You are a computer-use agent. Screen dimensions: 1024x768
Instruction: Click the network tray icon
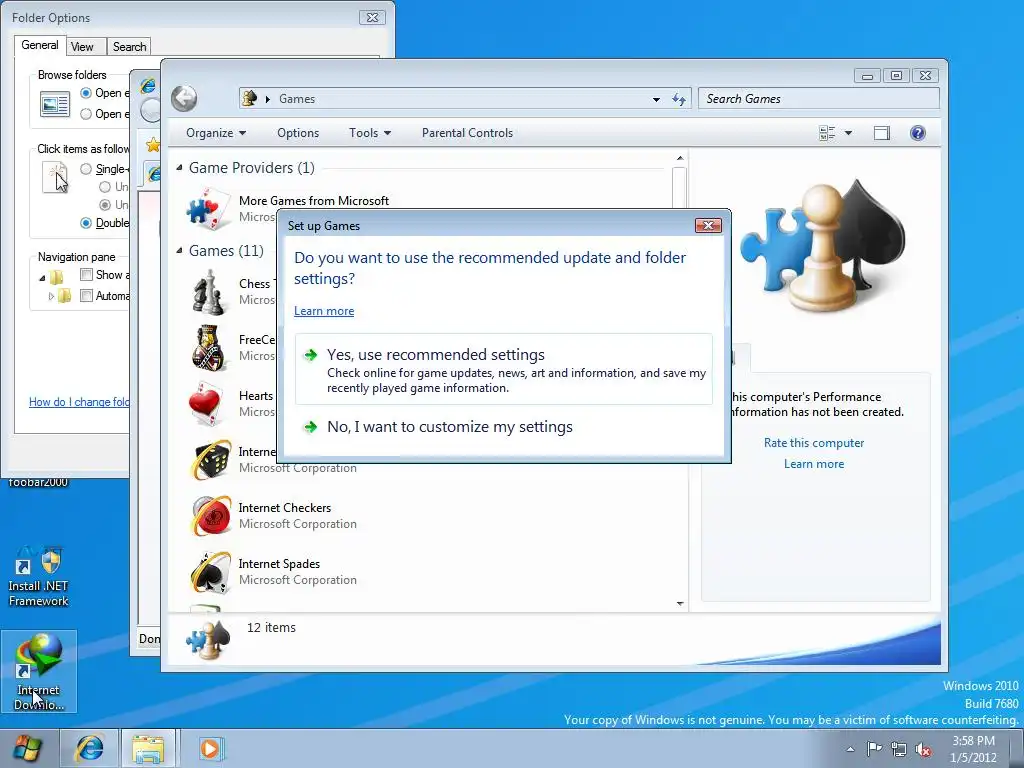[899, 749]
